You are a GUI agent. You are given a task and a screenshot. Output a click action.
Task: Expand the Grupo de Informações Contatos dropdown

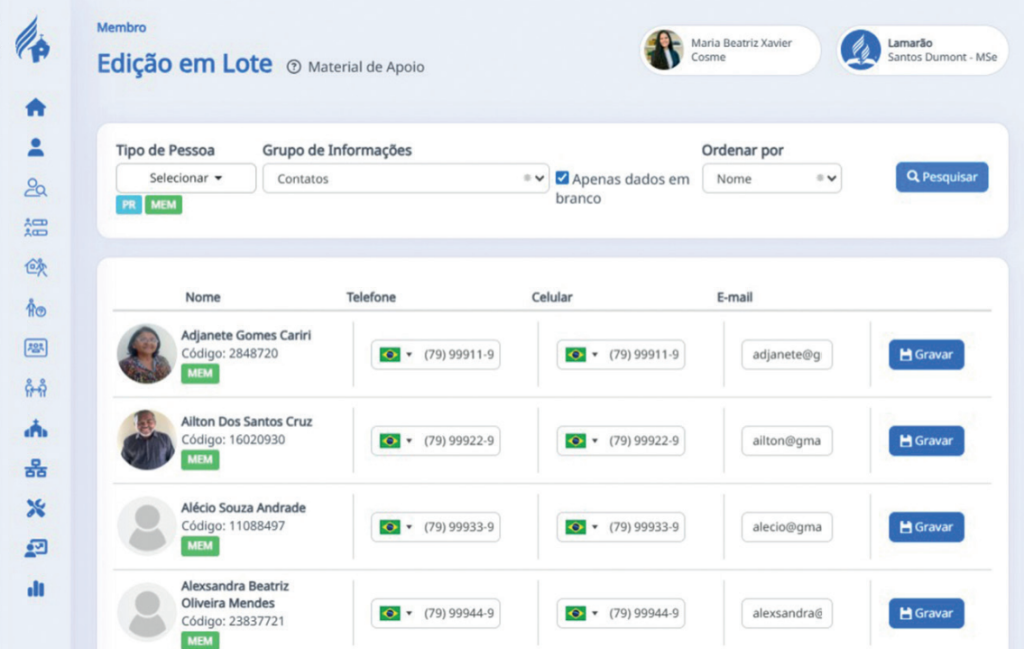point(406,179)
